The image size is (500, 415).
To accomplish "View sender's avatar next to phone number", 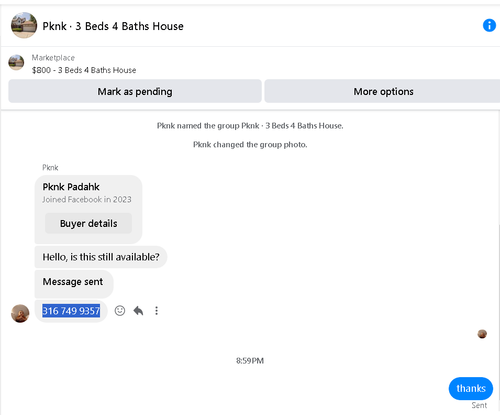I will tap(20, 313).
